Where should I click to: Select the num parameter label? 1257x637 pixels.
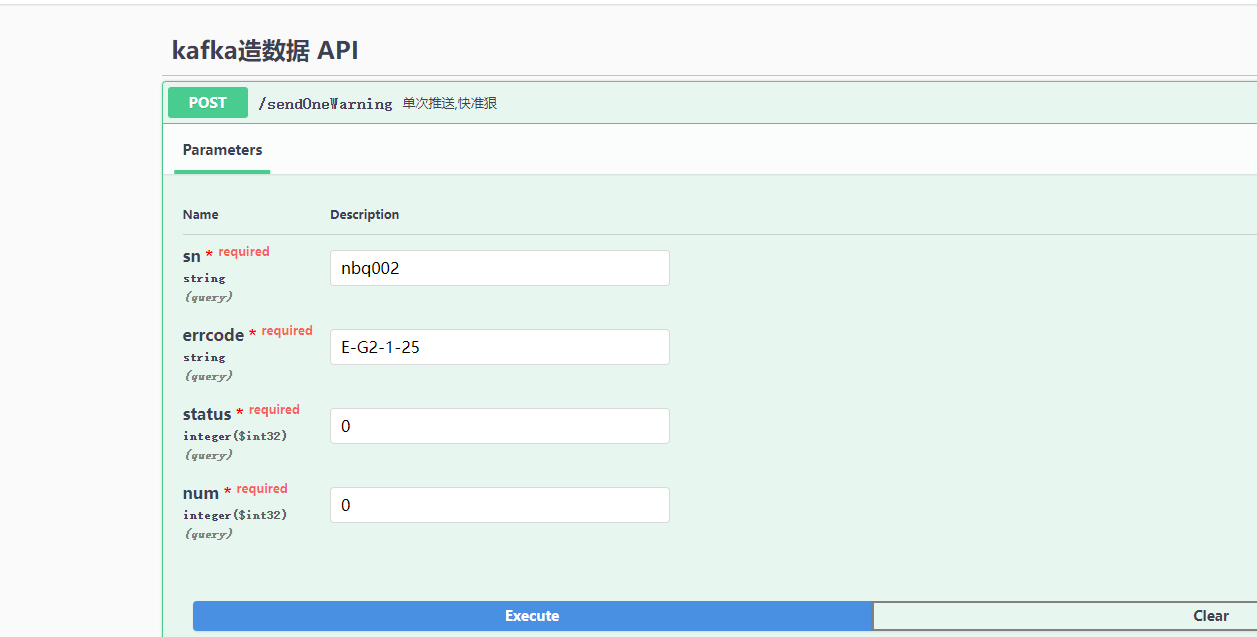pyautogui.click(x=201, y=493)
